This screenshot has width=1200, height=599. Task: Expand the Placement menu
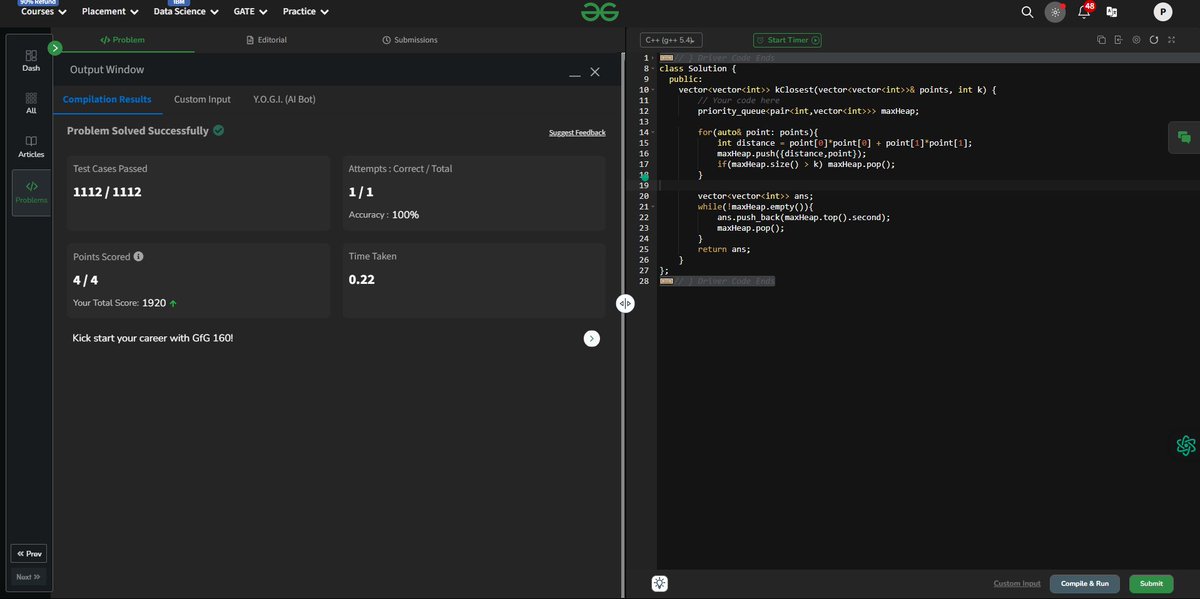pos(111,12)
